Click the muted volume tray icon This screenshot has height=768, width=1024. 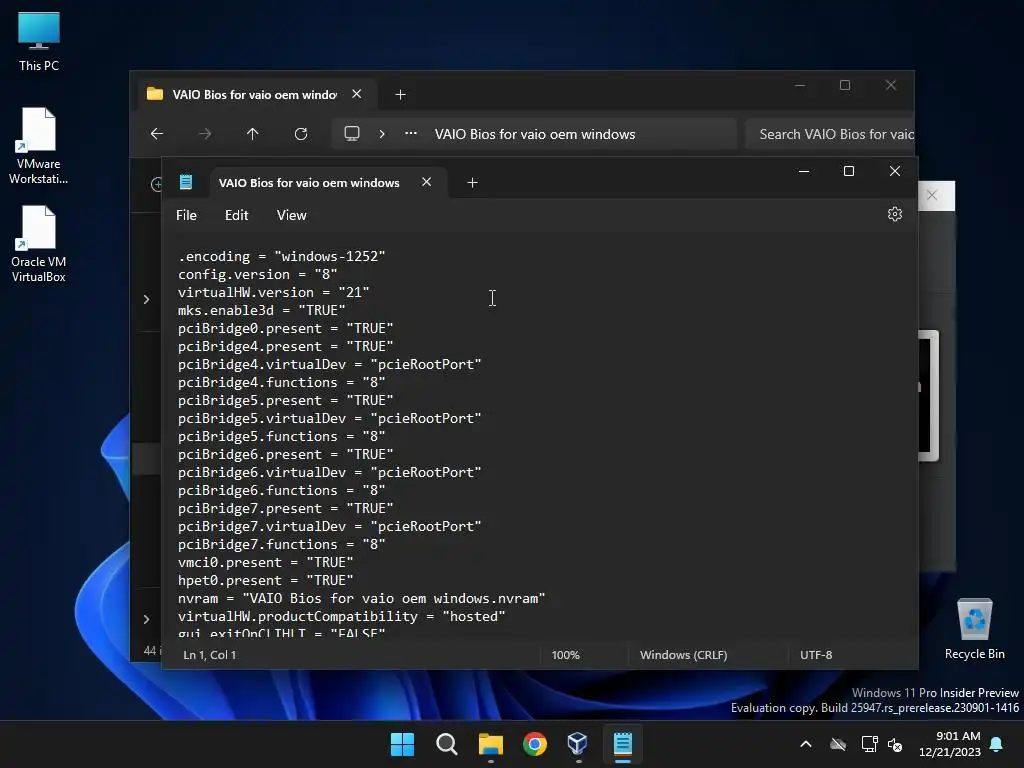[x=895, y=744]
